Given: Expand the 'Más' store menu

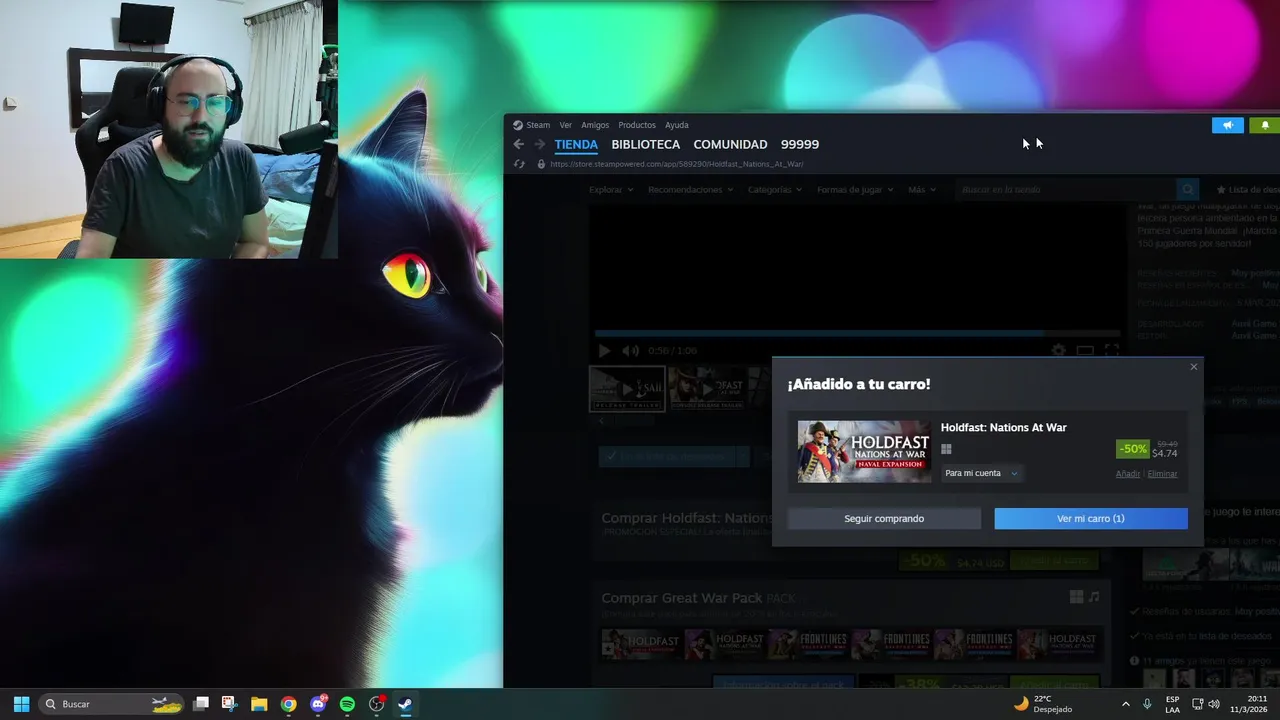Looking at the screenshot, I should (x=922, y=189).
